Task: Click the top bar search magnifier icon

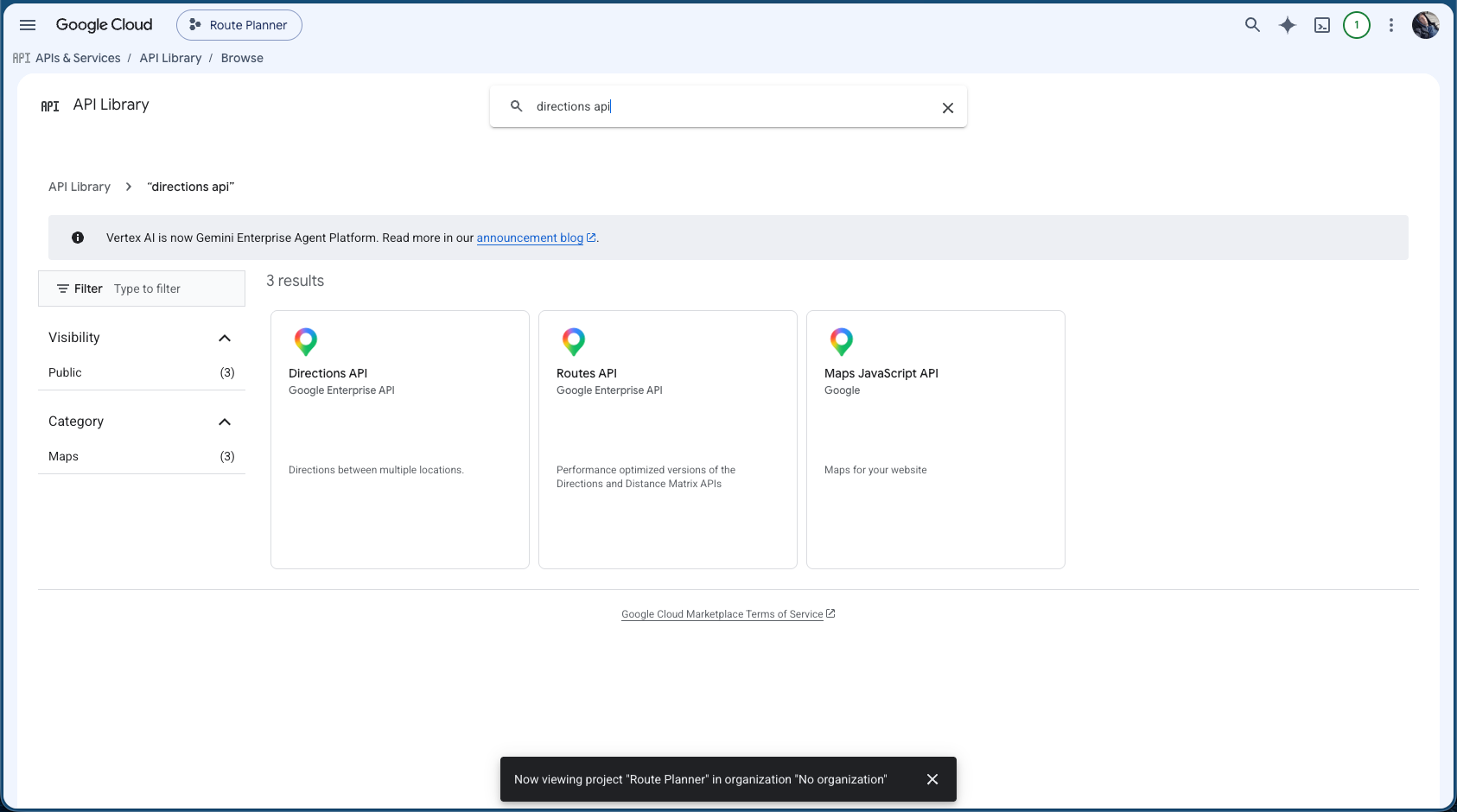Action: [x=1252, y=25]
